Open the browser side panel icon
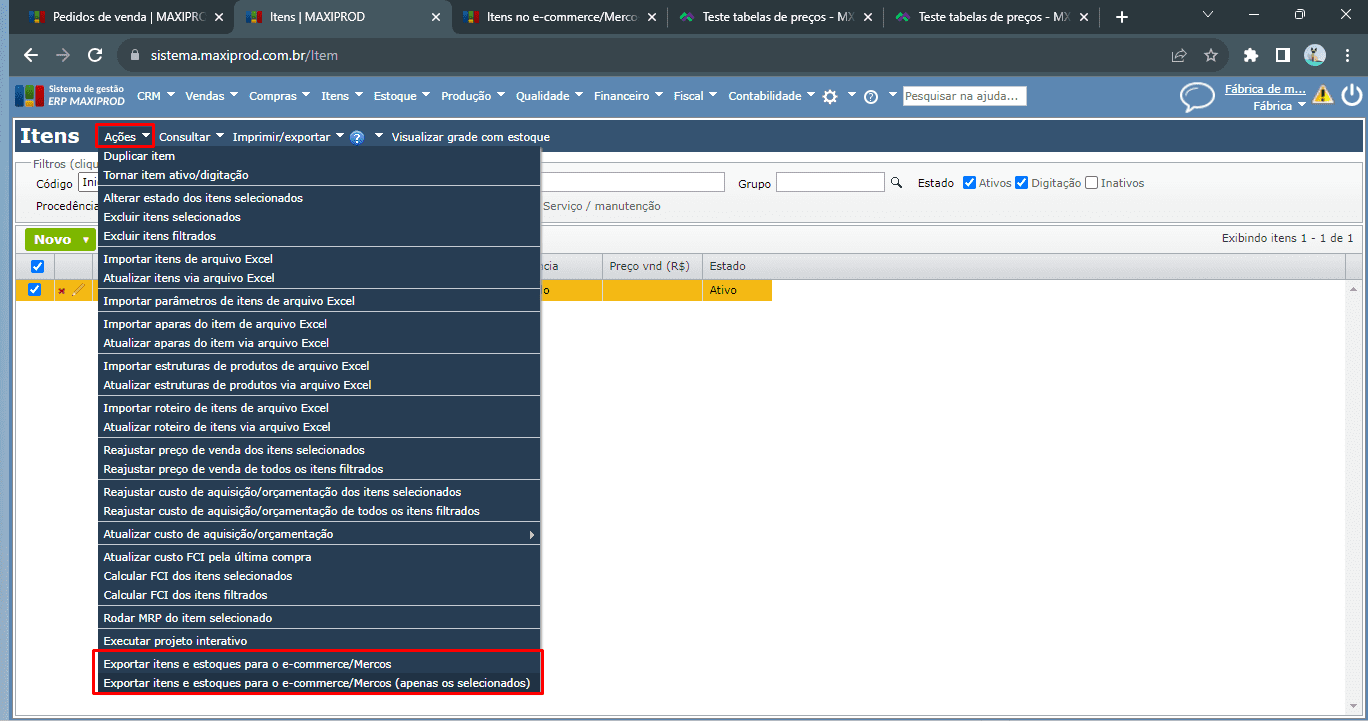Image resolution: width=1368 pixels, height=721 pixels. tap(1283, 55)
